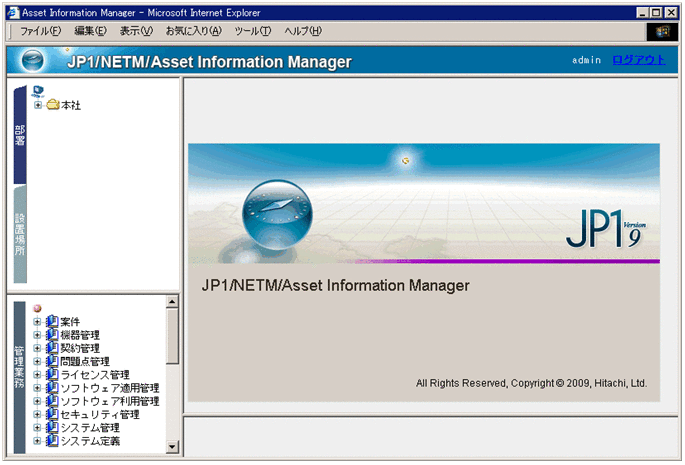Minimize the Internet Explorer window
The width and height of the screenshot is (685, 465).
[x=642, y=13]
